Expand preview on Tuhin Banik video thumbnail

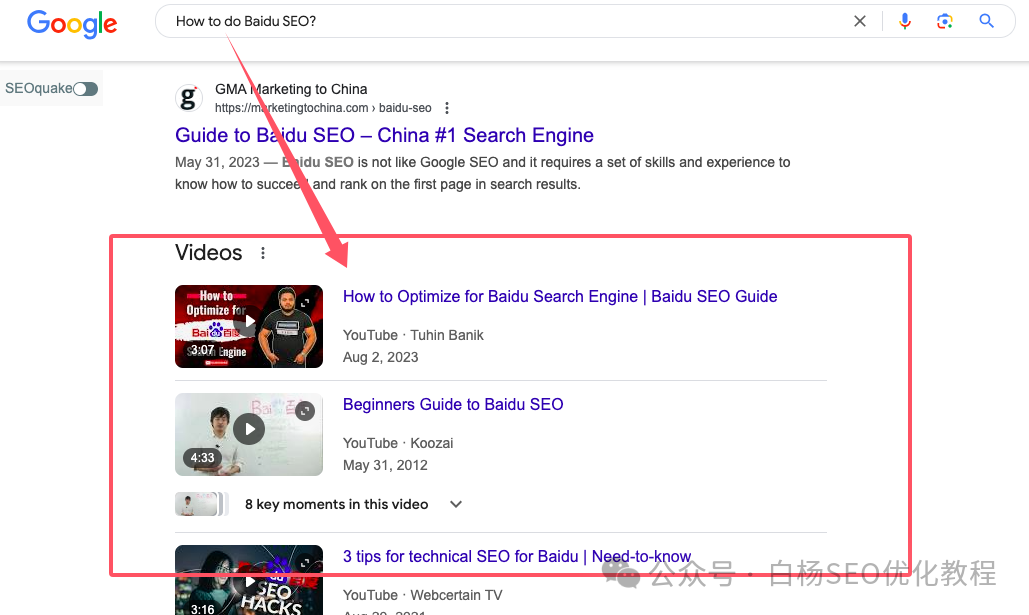[x=305, y=303]
